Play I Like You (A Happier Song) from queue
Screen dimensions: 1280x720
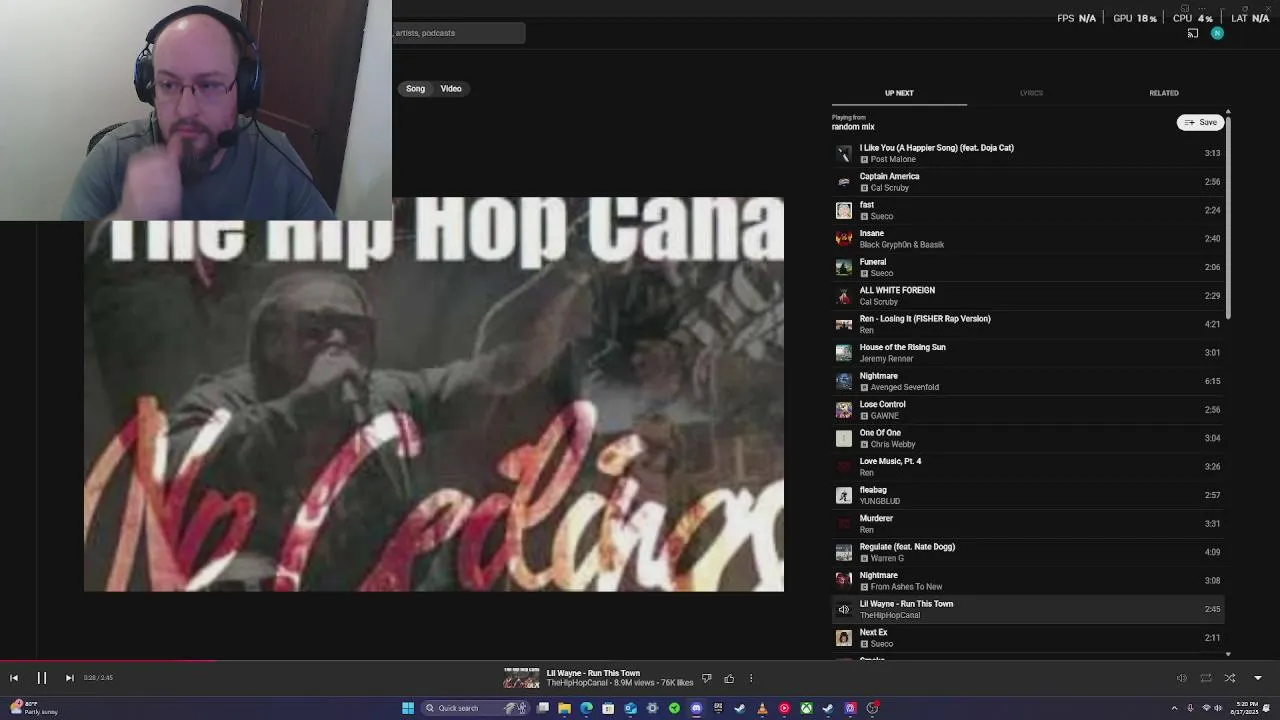click(1027, 153)
